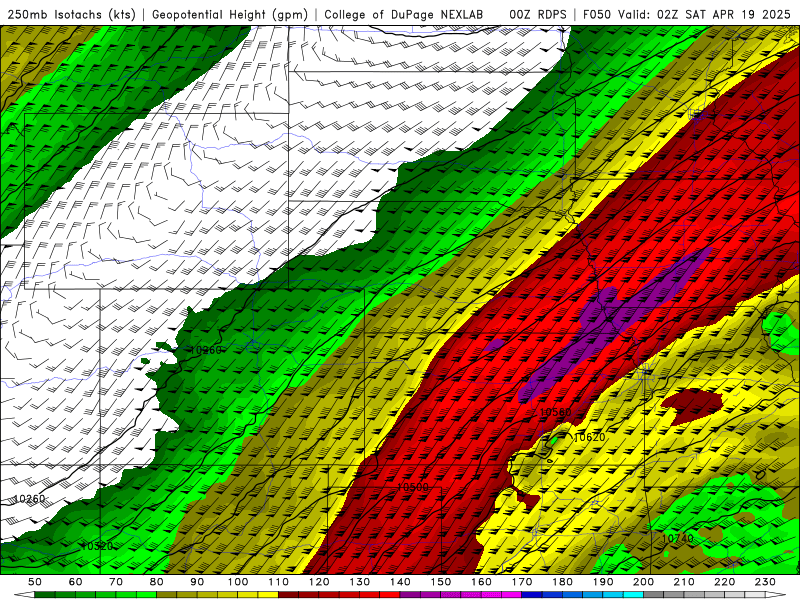Viewport: 800px width, 600px height.
Task: Click the "250mb Isotachs (kts)" title text
Action: pos(71,15)
